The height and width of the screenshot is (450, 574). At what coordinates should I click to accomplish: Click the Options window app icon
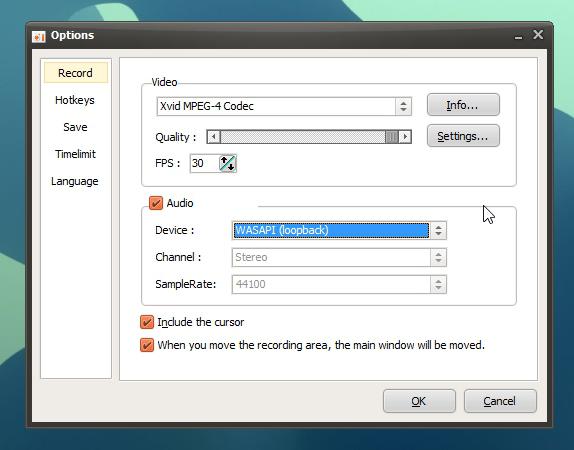click(38, 36)
